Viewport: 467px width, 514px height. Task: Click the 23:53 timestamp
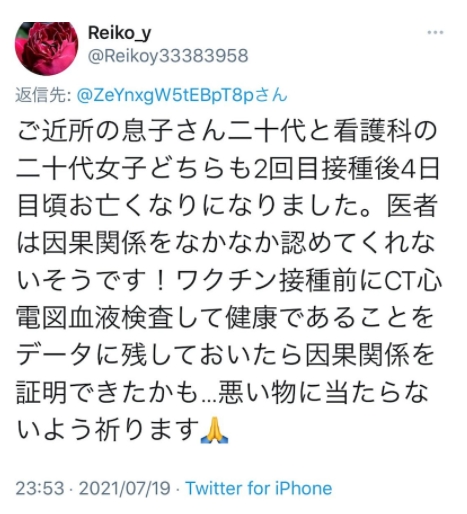(x=40, y=488)
